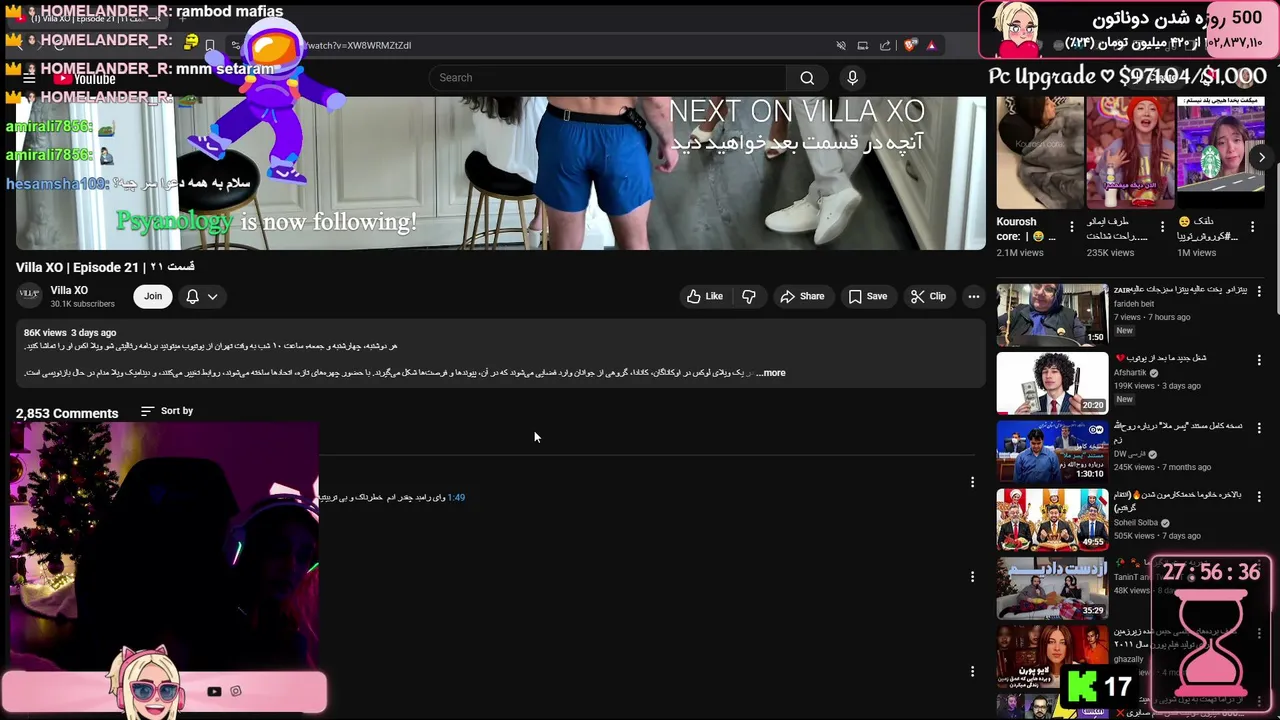Click the 'Villa XO | Episode 21' video title
Screen dimensions: 1280x720
click(x=105, y=267)
